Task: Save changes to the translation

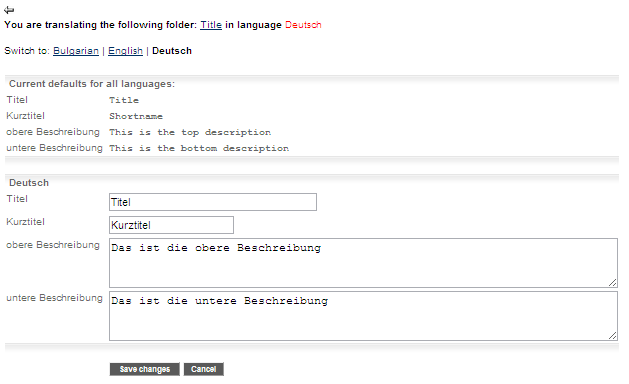Action: (x=144, y=369)
